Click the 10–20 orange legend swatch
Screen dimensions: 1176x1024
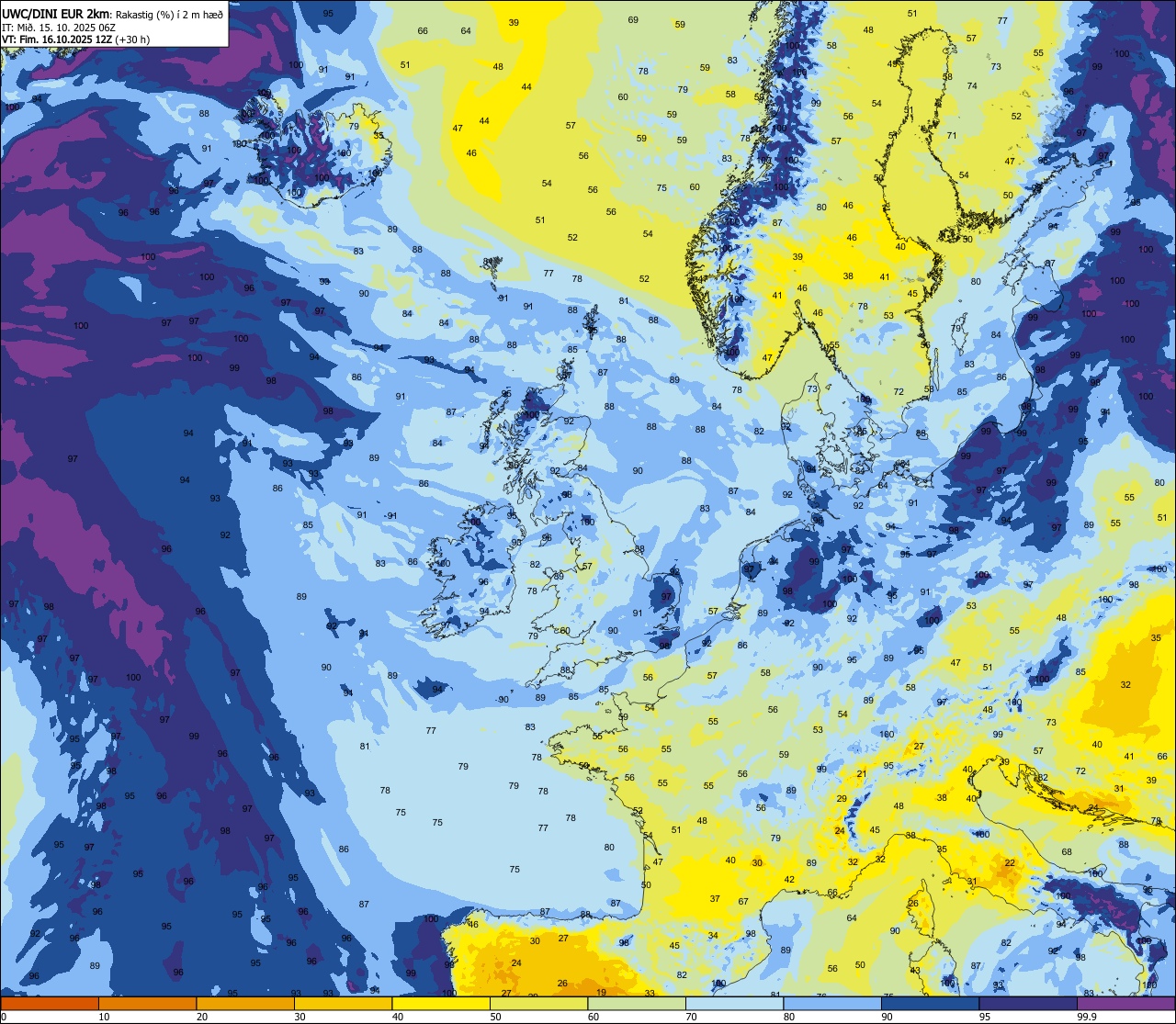[147, 1003]
